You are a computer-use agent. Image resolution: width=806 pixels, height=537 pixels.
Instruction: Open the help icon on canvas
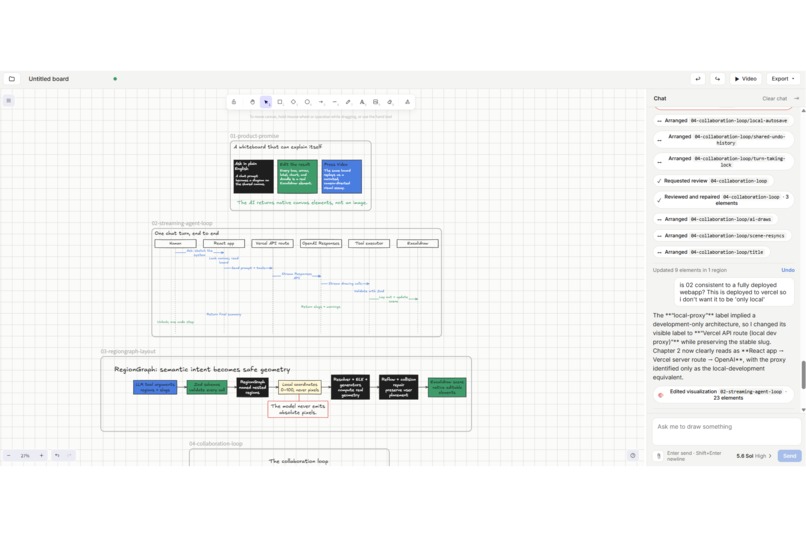coord(633,455)
